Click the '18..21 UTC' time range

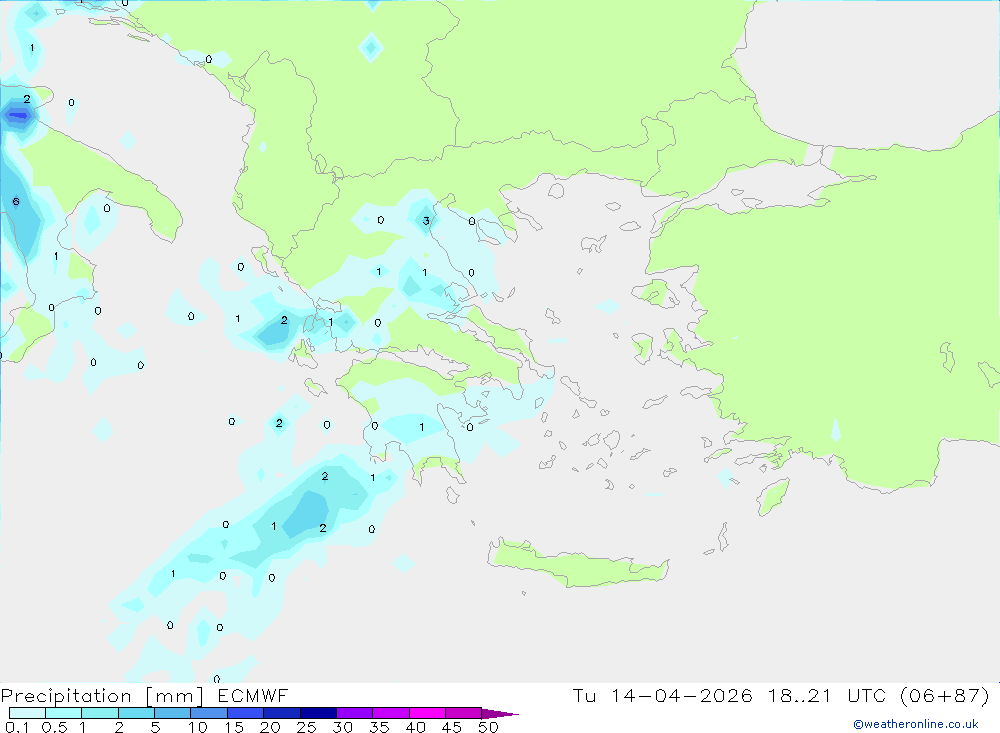point(827,695)
